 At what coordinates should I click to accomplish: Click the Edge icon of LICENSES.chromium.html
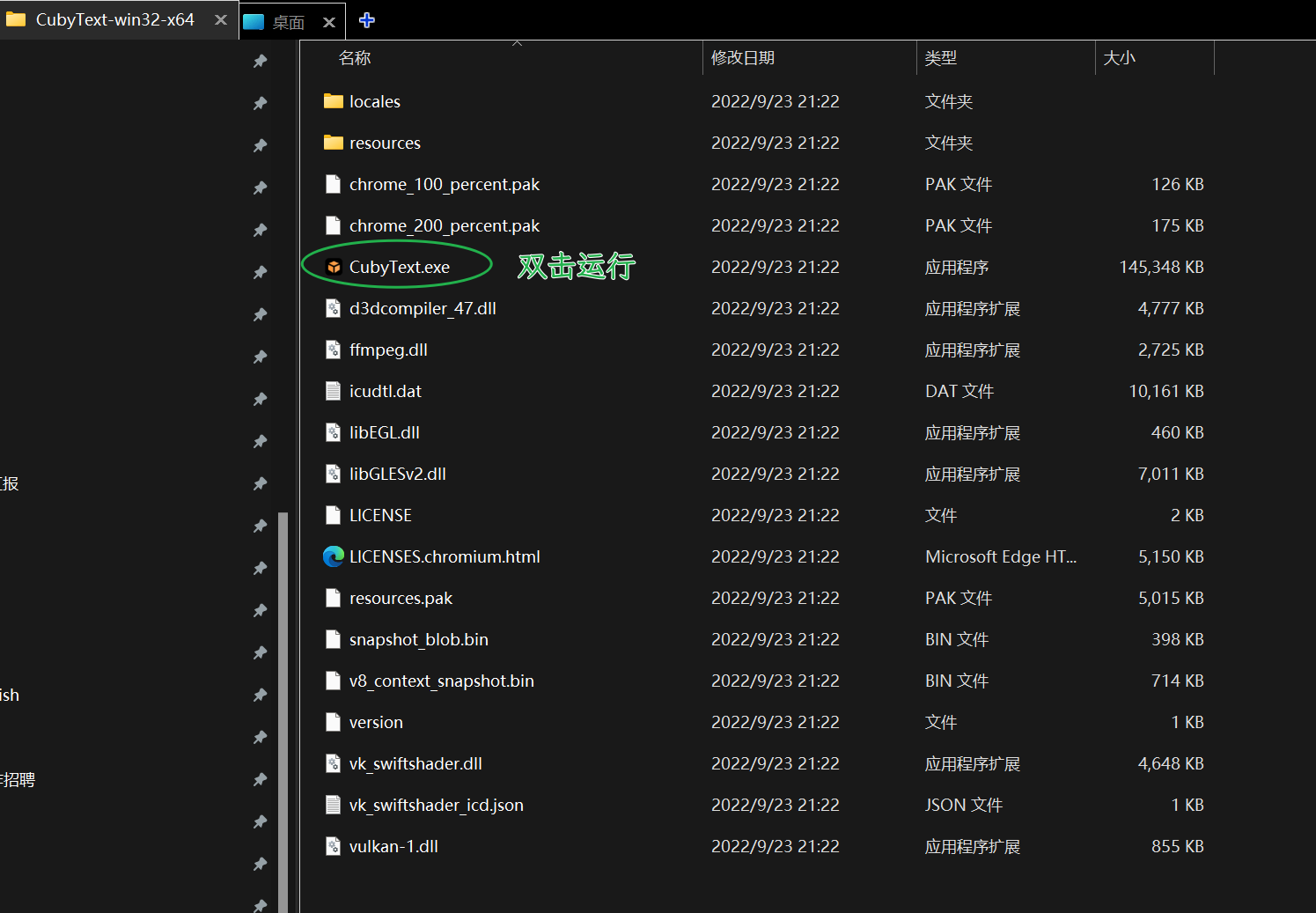(x=334, y=556)
